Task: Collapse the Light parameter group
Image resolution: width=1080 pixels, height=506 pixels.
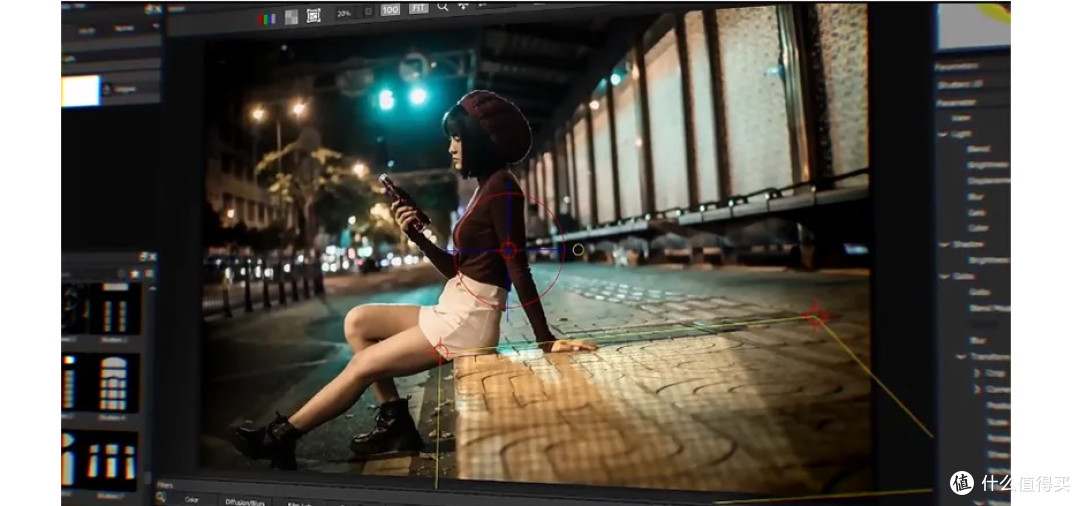Action: [942, 133]
